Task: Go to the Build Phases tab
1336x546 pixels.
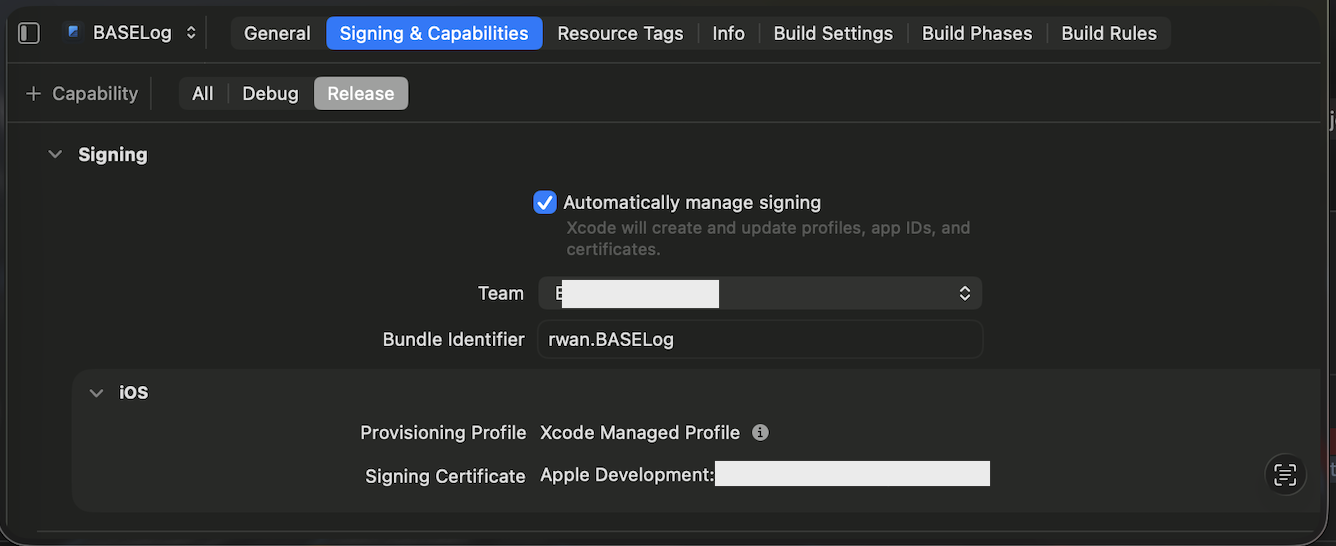Action: 976,33
